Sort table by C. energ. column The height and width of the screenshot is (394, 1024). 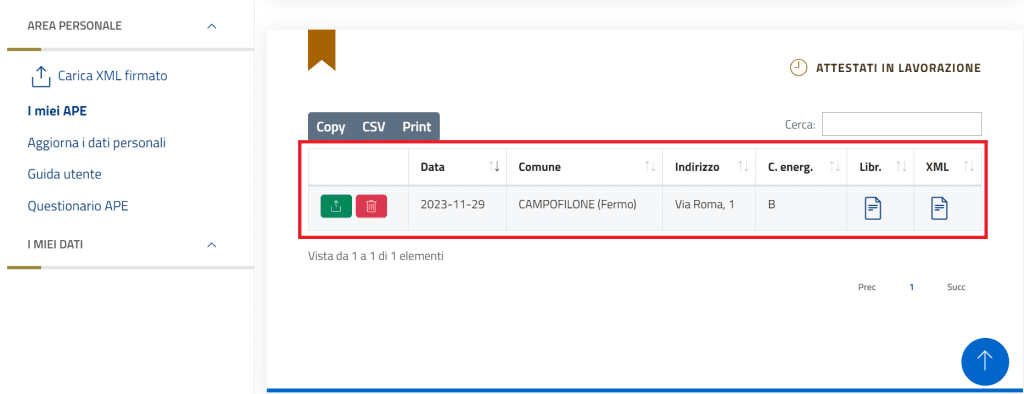pos(801,167)
